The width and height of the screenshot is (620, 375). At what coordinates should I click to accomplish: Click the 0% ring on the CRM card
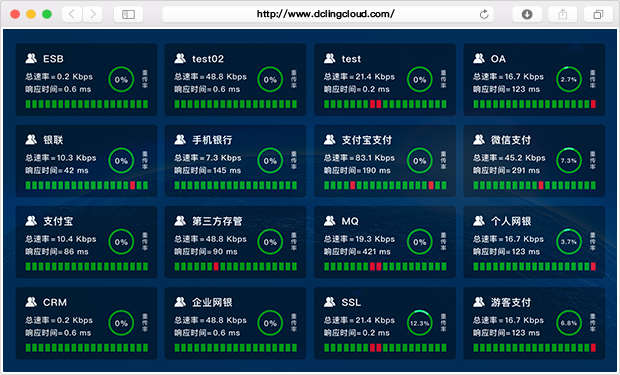121,323
